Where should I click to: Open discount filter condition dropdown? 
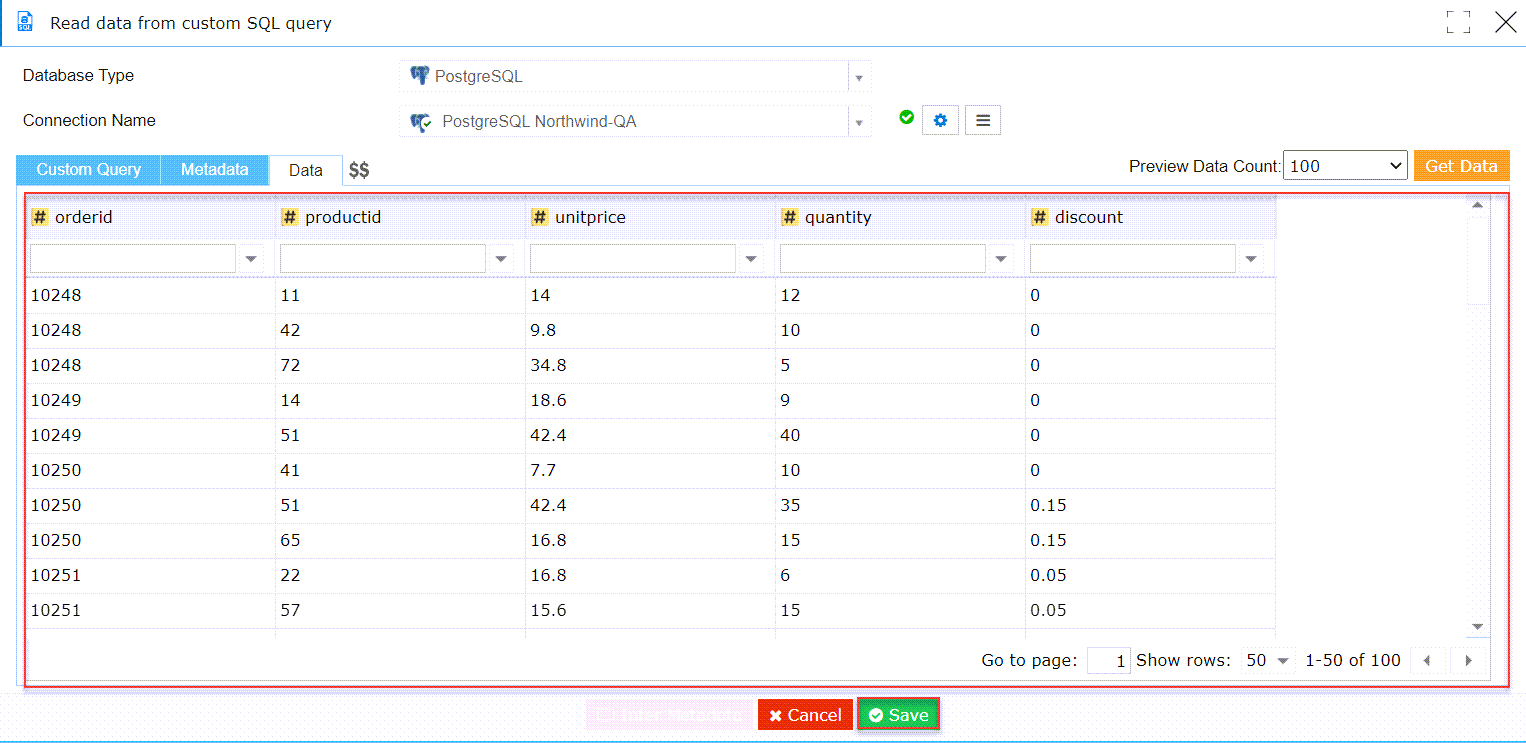coord(1251,259)
